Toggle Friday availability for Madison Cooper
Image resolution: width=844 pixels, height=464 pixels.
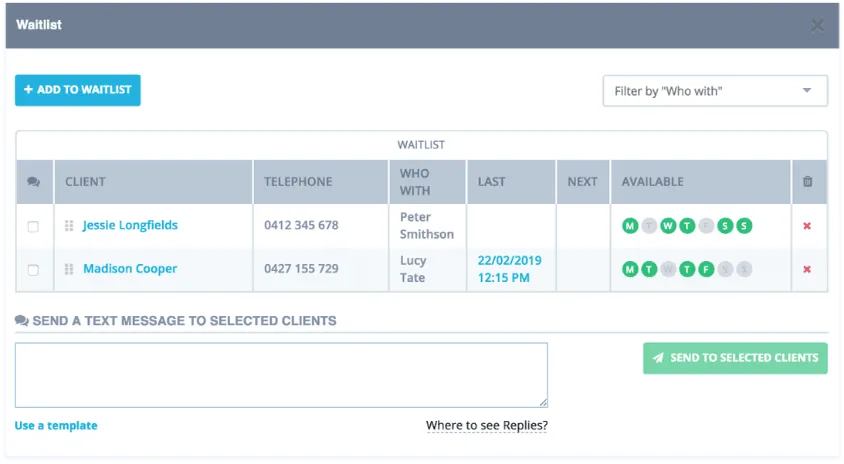pos(706,269)
